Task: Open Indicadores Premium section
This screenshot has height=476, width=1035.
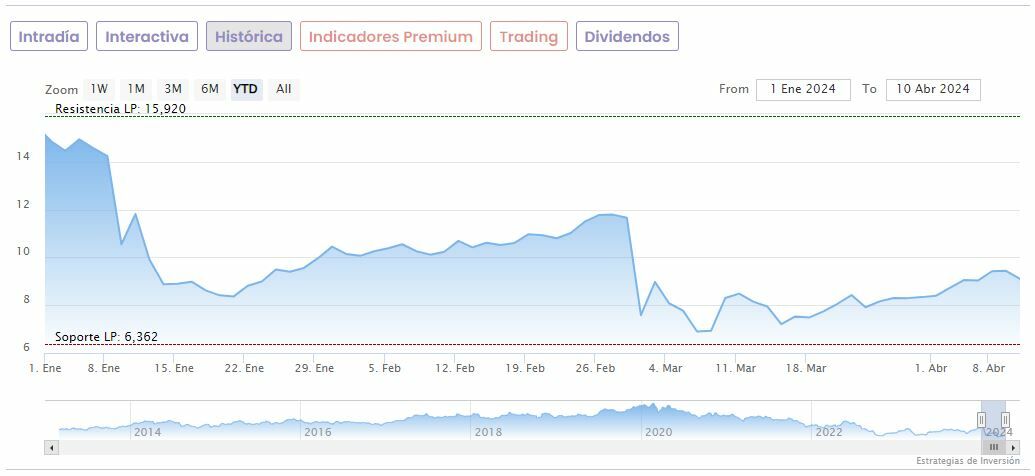Action: click(390, 37)
